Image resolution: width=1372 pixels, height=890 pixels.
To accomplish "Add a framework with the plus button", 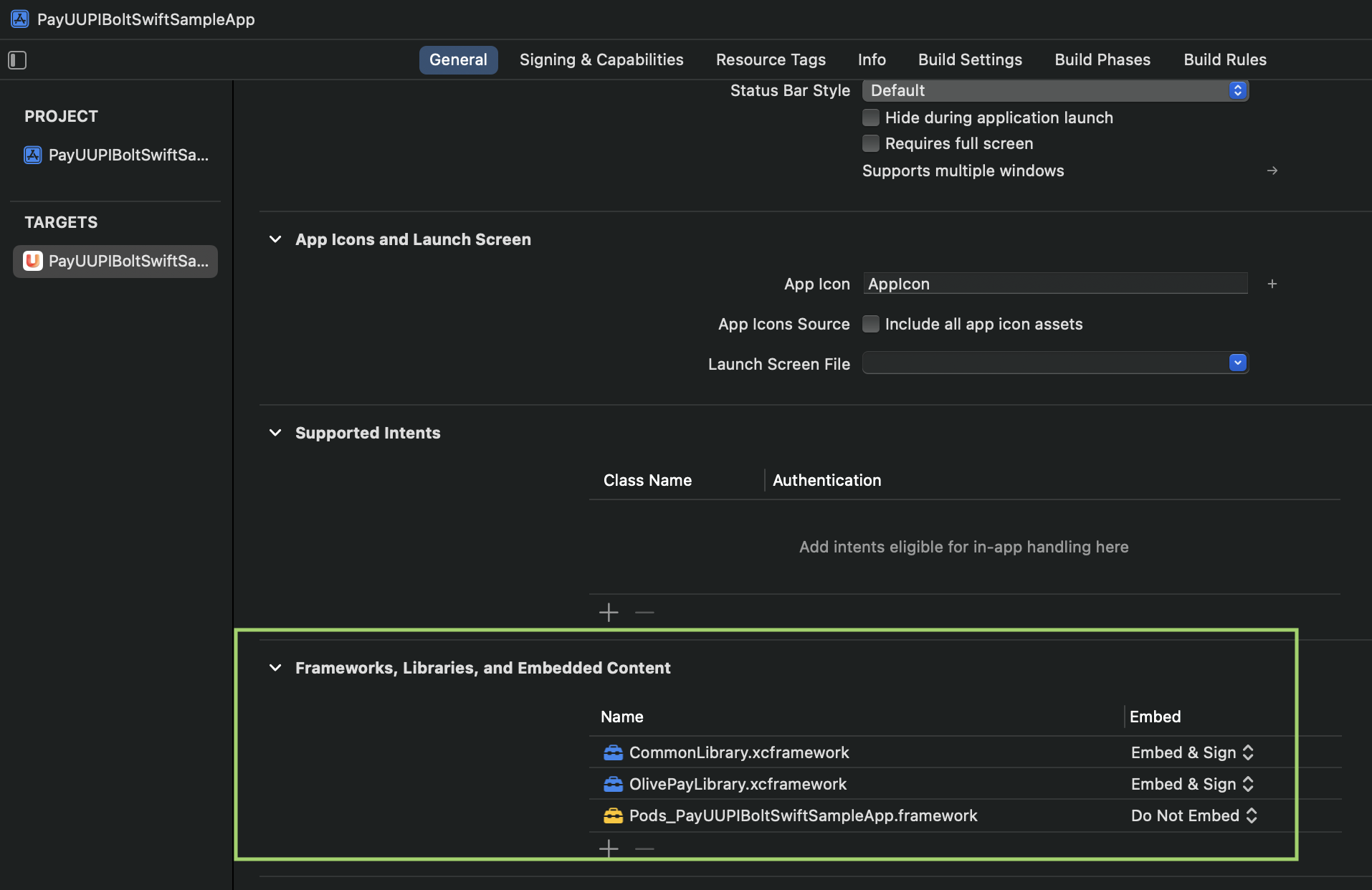I will pos(609,848).
